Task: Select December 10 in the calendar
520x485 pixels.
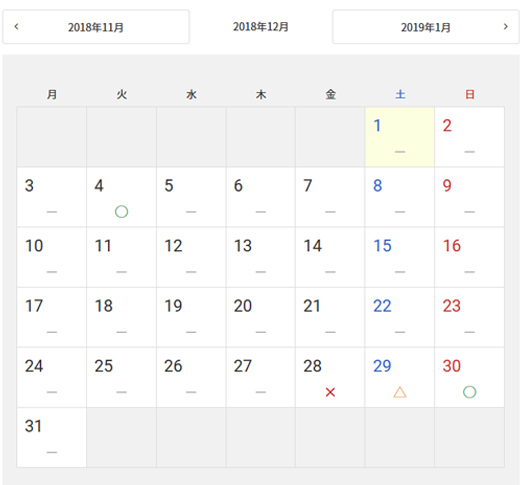Action: pos(52,257)
